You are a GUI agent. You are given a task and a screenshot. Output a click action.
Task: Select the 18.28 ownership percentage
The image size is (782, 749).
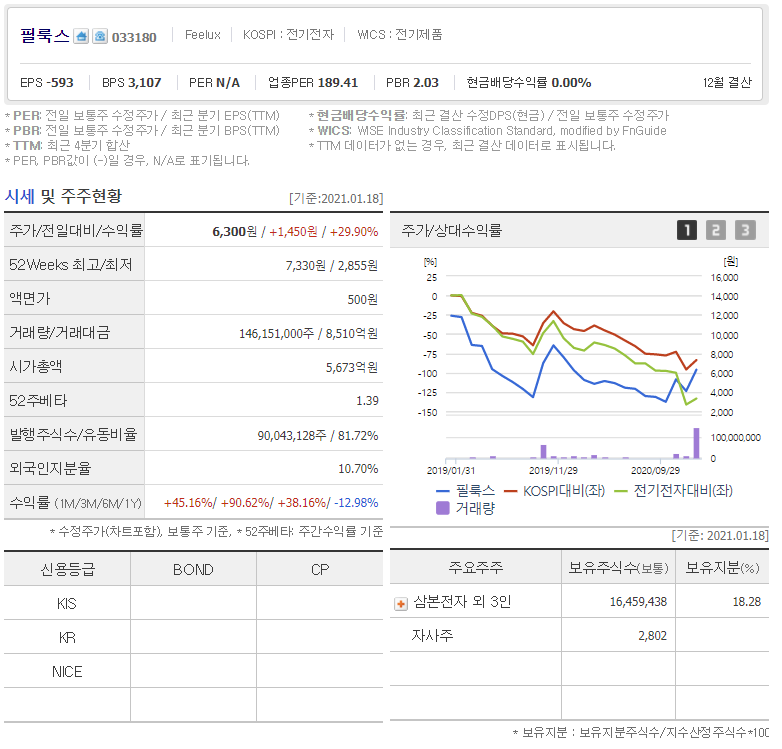pos(747,602)
